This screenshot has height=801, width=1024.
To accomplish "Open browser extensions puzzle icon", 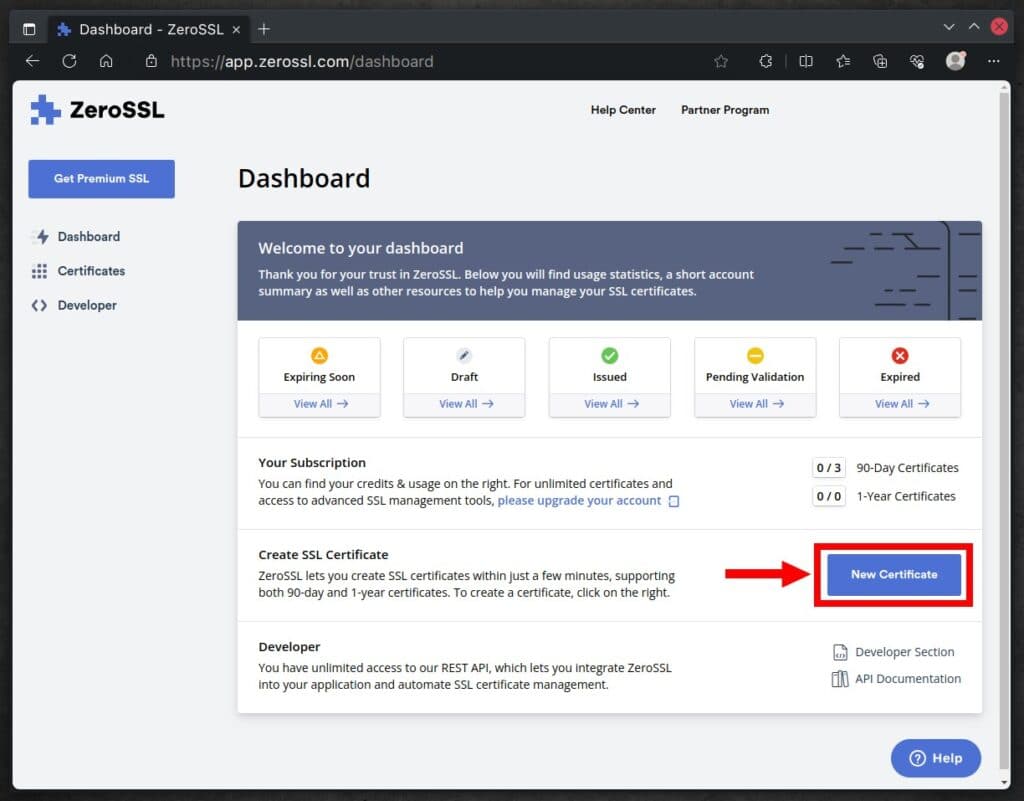I will tap(766, 61).
